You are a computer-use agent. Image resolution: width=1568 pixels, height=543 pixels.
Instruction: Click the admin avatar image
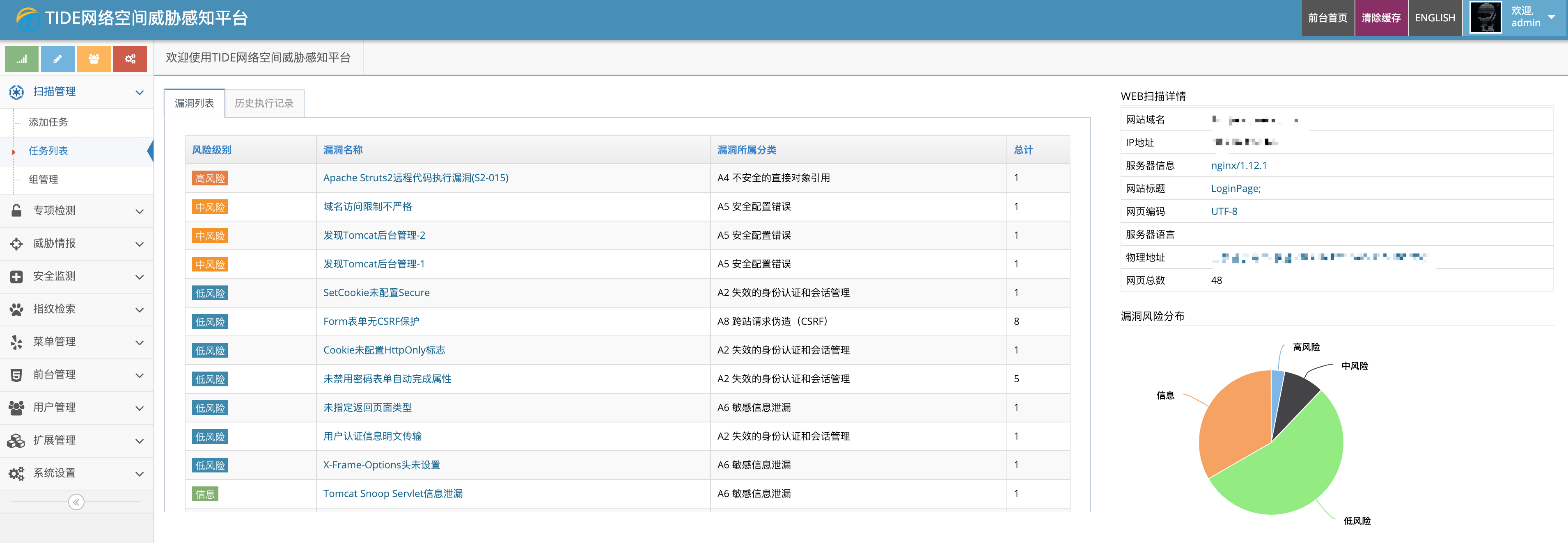pyautogui.click(x=1485, y=18)
